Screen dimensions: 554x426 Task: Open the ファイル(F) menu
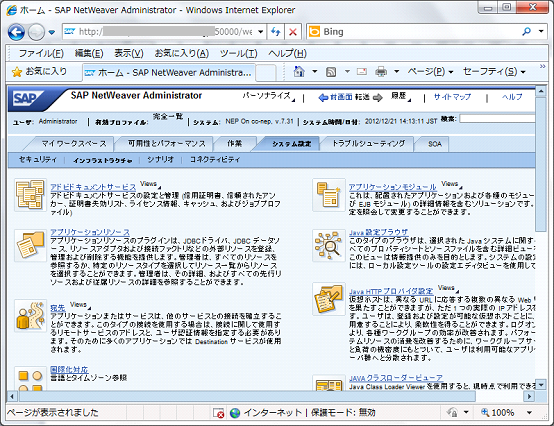(x=41, y=53)
